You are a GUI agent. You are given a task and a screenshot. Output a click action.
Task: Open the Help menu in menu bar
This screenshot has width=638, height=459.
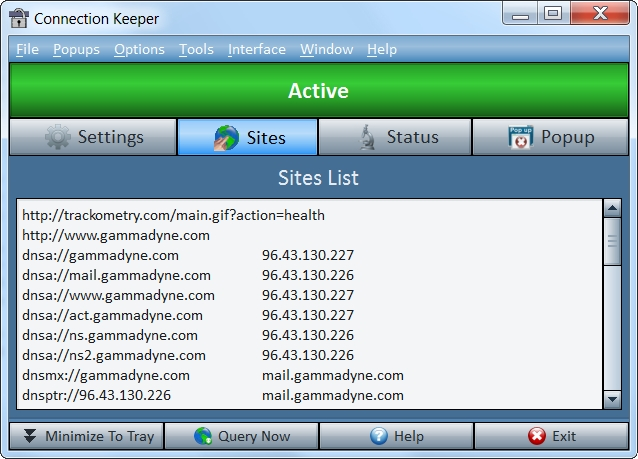coord(382,49)
